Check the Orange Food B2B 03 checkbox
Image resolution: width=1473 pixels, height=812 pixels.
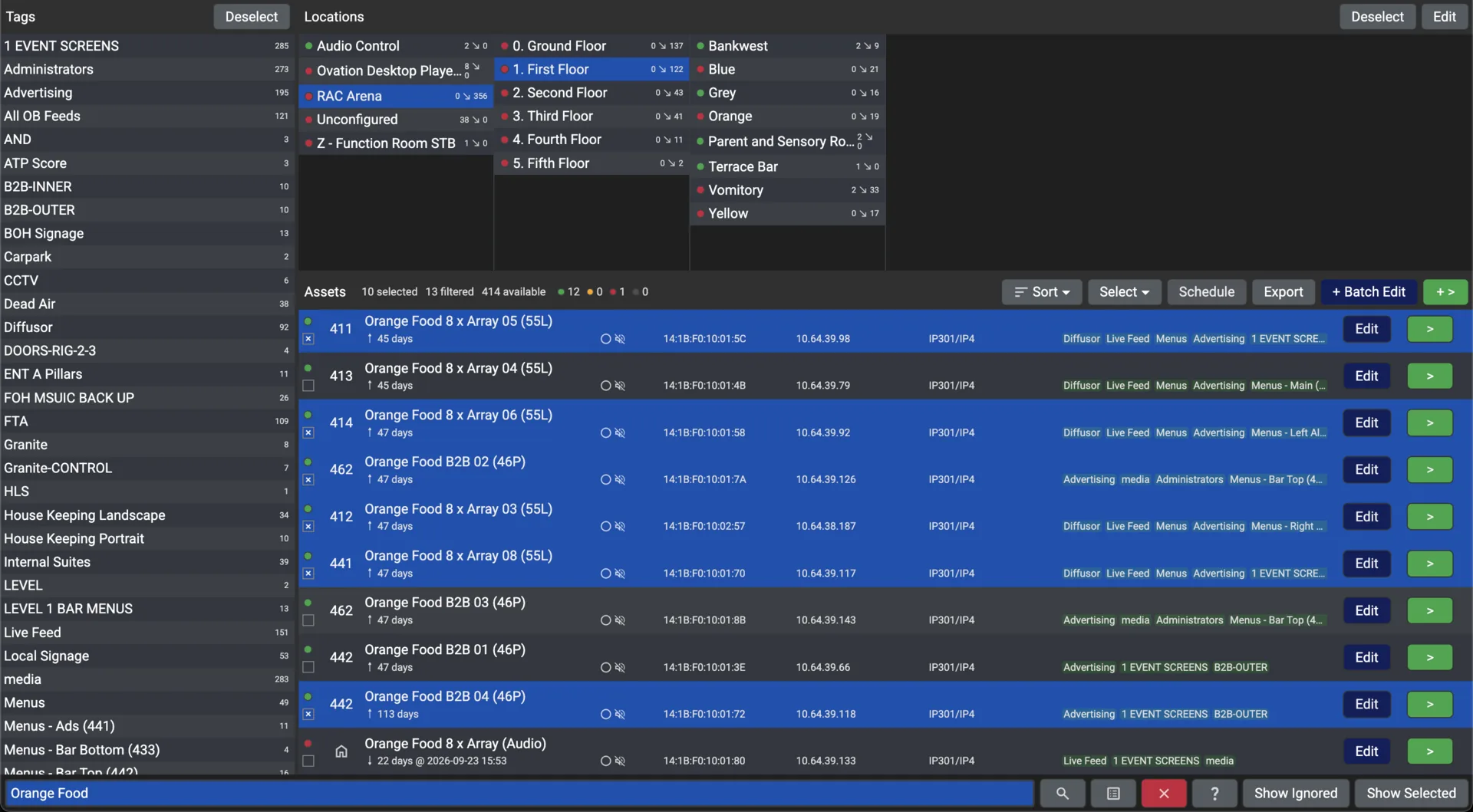(308, 620)
